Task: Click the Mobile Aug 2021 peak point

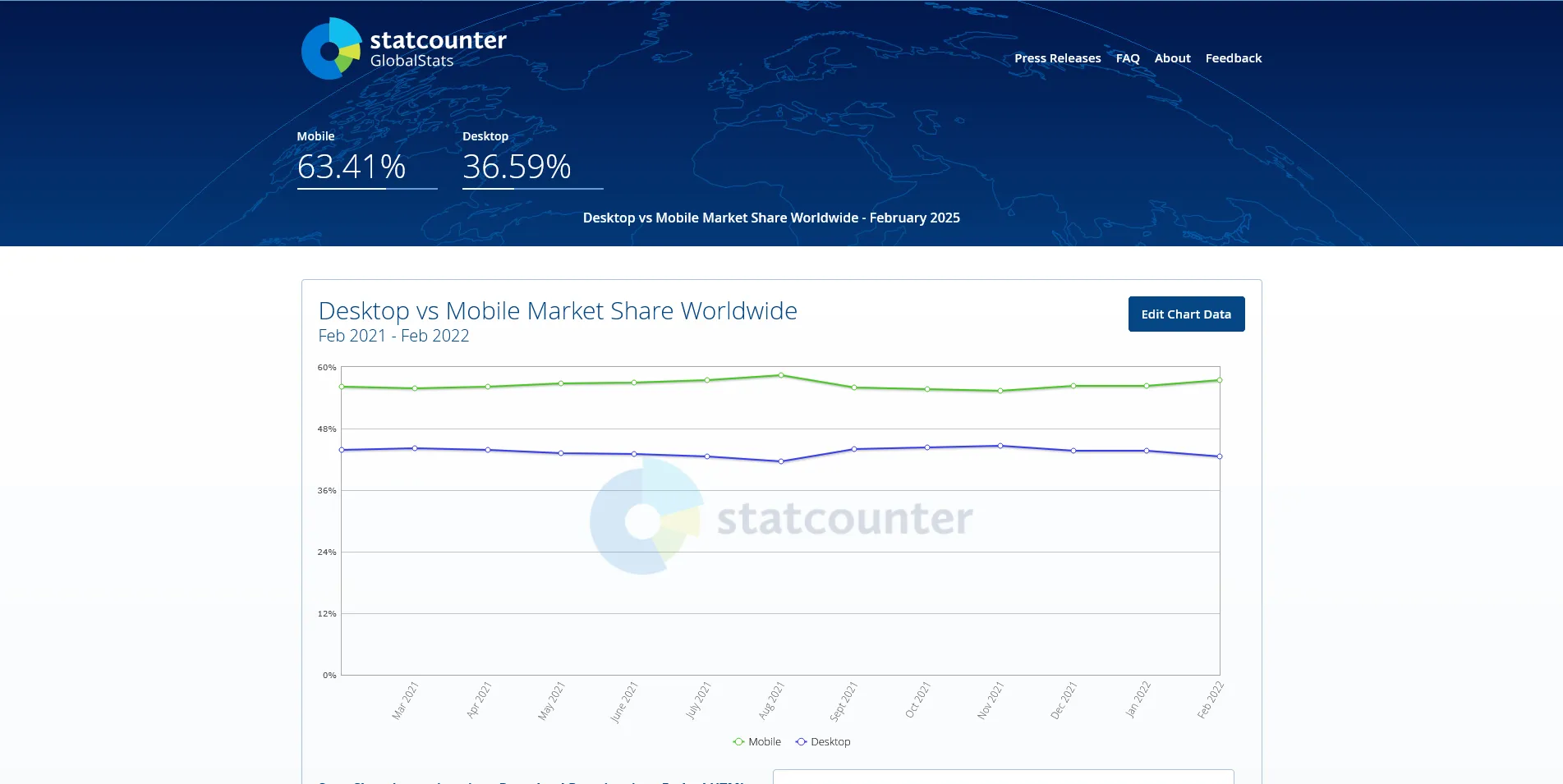Action: [781, 375]
